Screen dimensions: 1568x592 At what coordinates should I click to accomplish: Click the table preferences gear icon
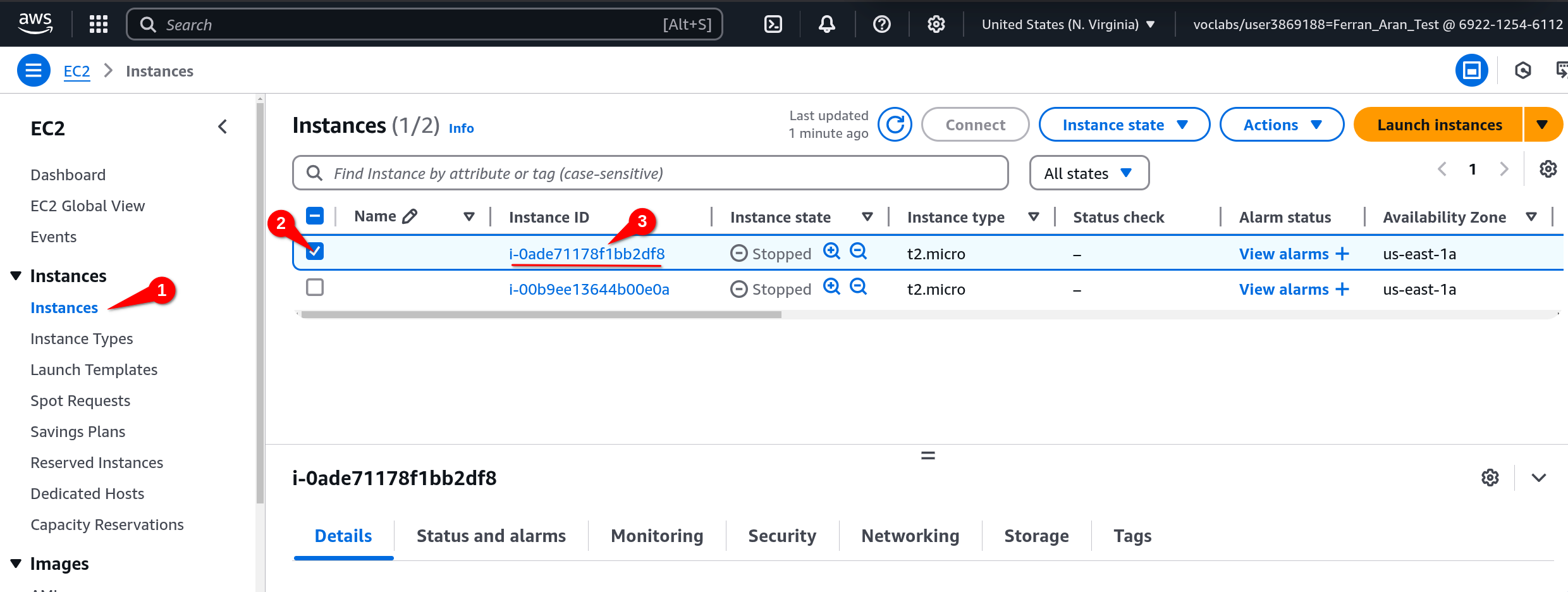coord(1548,169)
